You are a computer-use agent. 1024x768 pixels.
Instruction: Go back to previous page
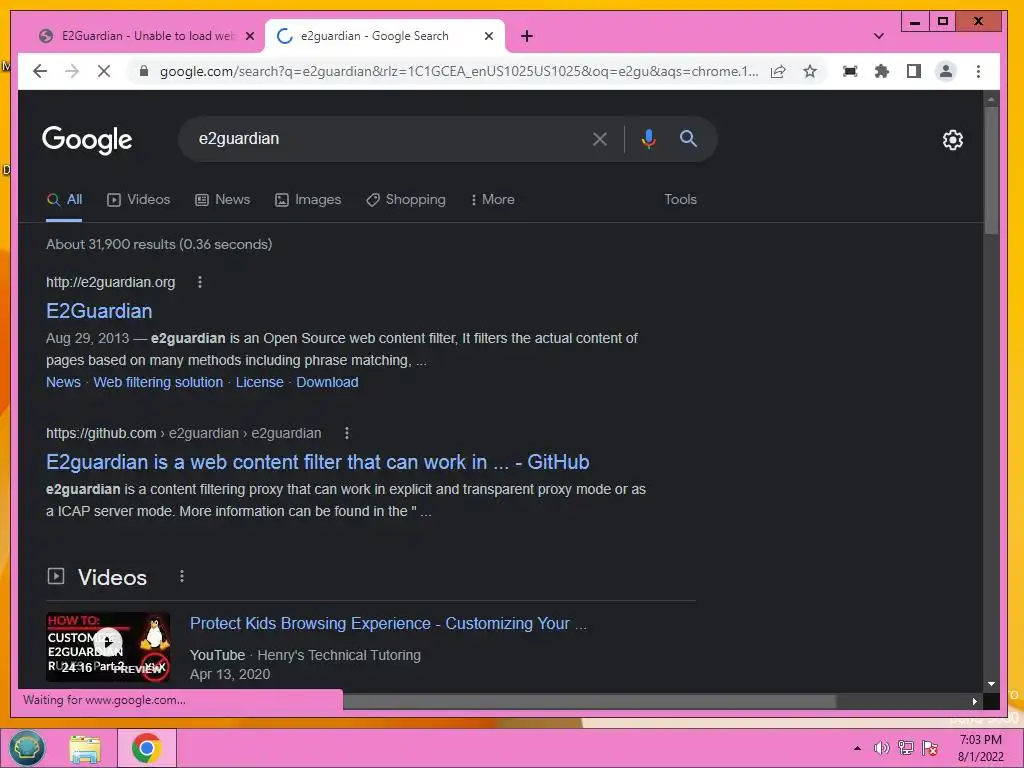[x=40, y=71]
